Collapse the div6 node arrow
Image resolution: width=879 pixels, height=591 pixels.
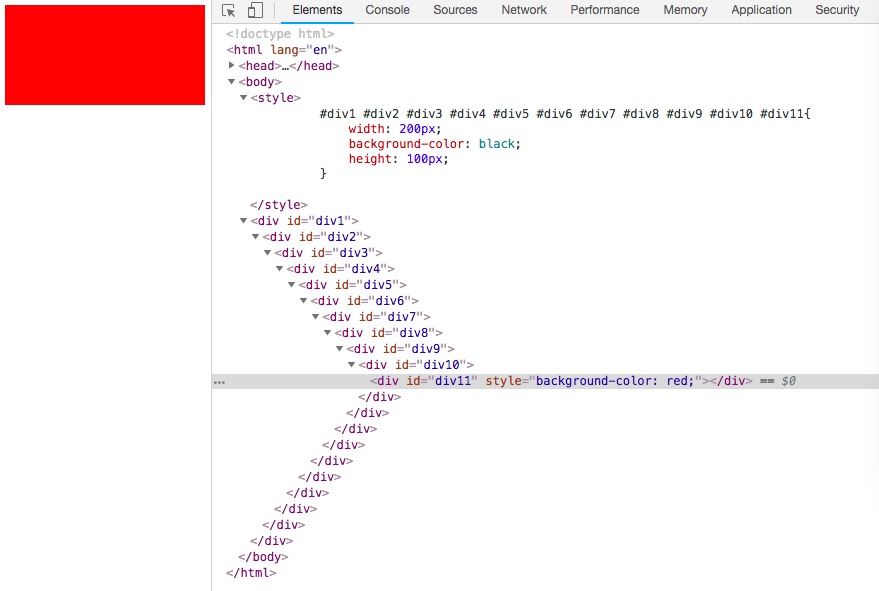tap(303, 301)
